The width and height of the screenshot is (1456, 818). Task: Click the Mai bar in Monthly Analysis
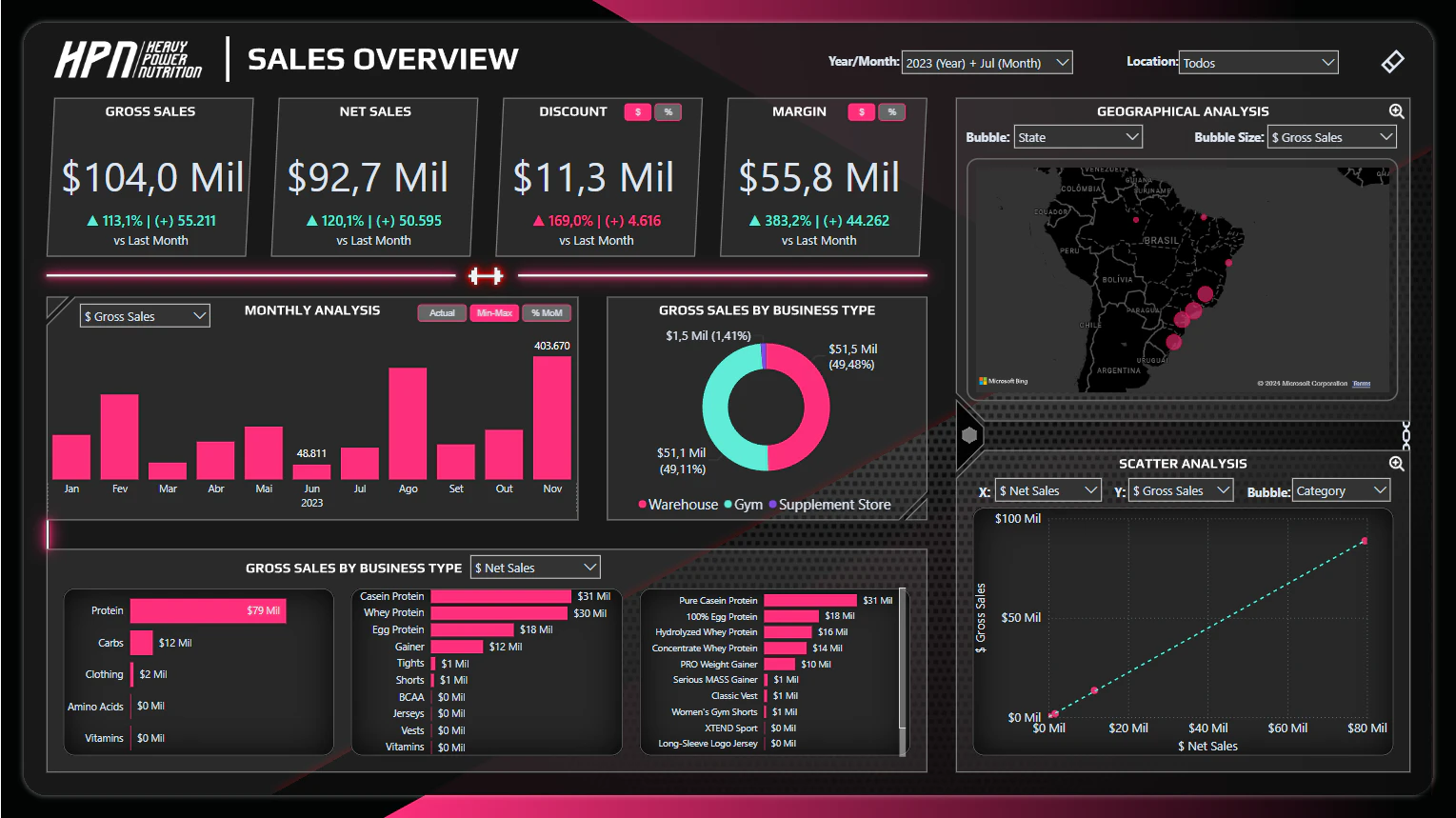coord(264,453)
